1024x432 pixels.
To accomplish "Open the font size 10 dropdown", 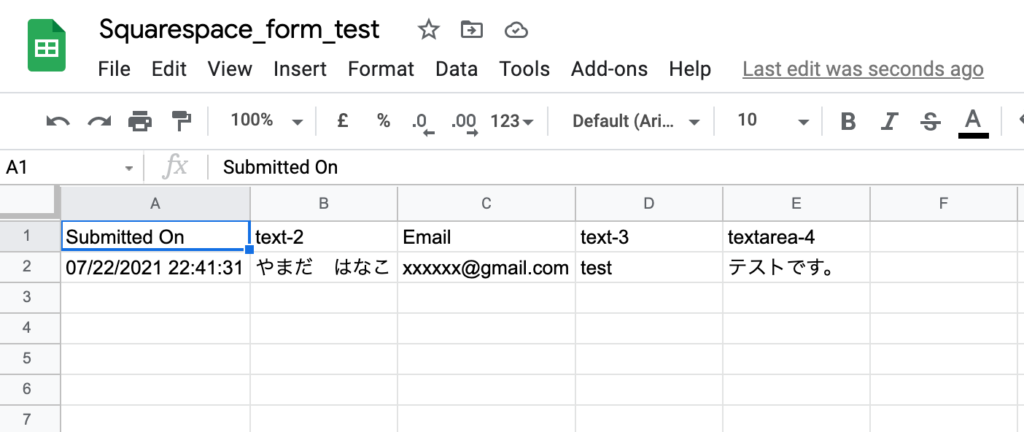I will tap(773, 121).
